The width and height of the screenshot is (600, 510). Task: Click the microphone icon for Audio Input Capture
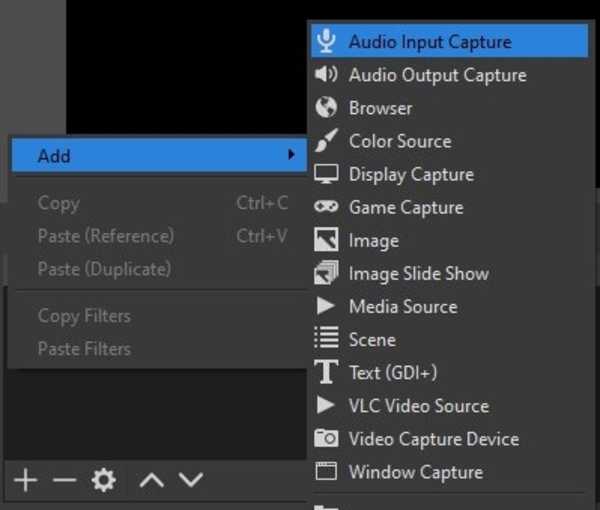click(326, 41)
